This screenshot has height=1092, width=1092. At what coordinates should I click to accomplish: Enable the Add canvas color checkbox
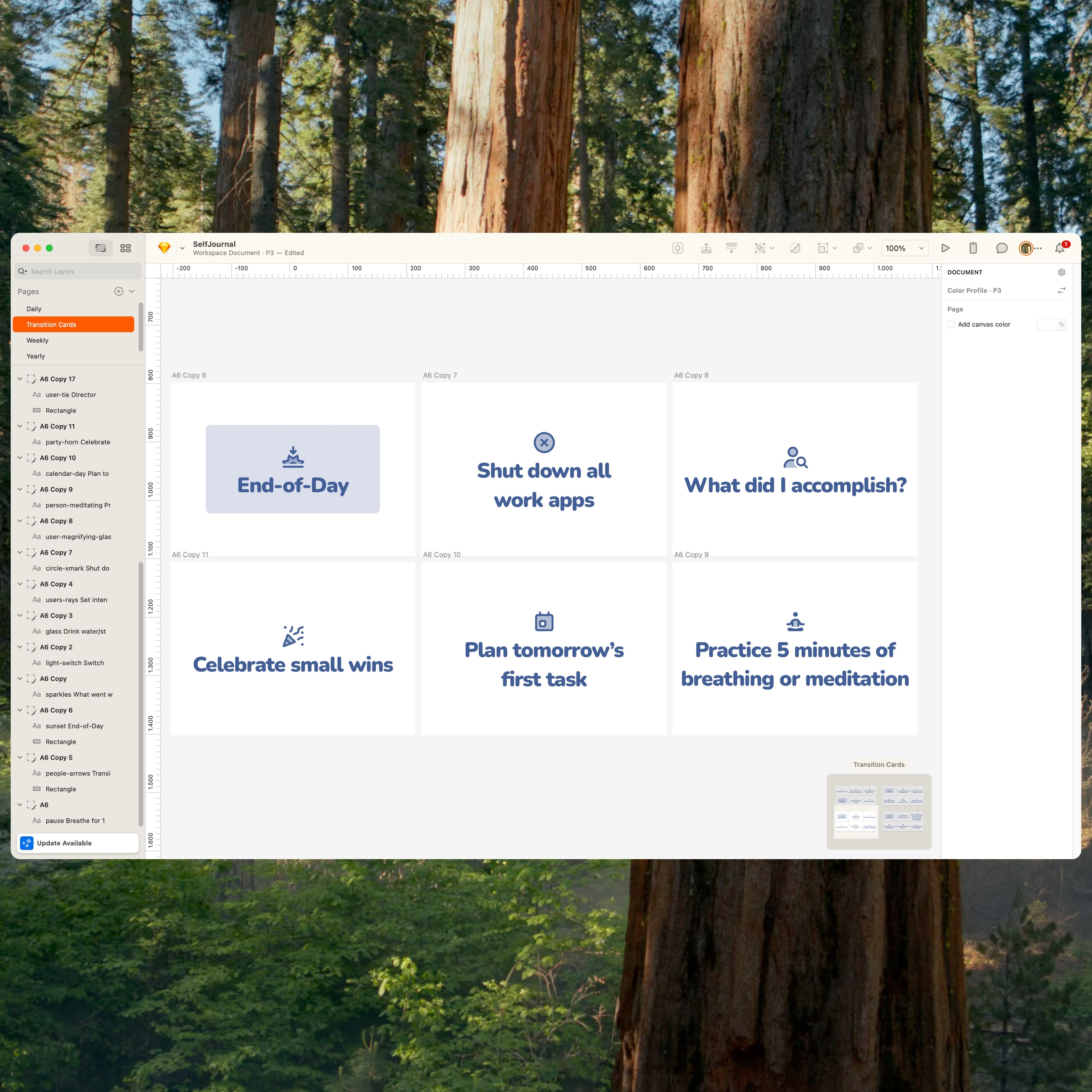point(951,324)
